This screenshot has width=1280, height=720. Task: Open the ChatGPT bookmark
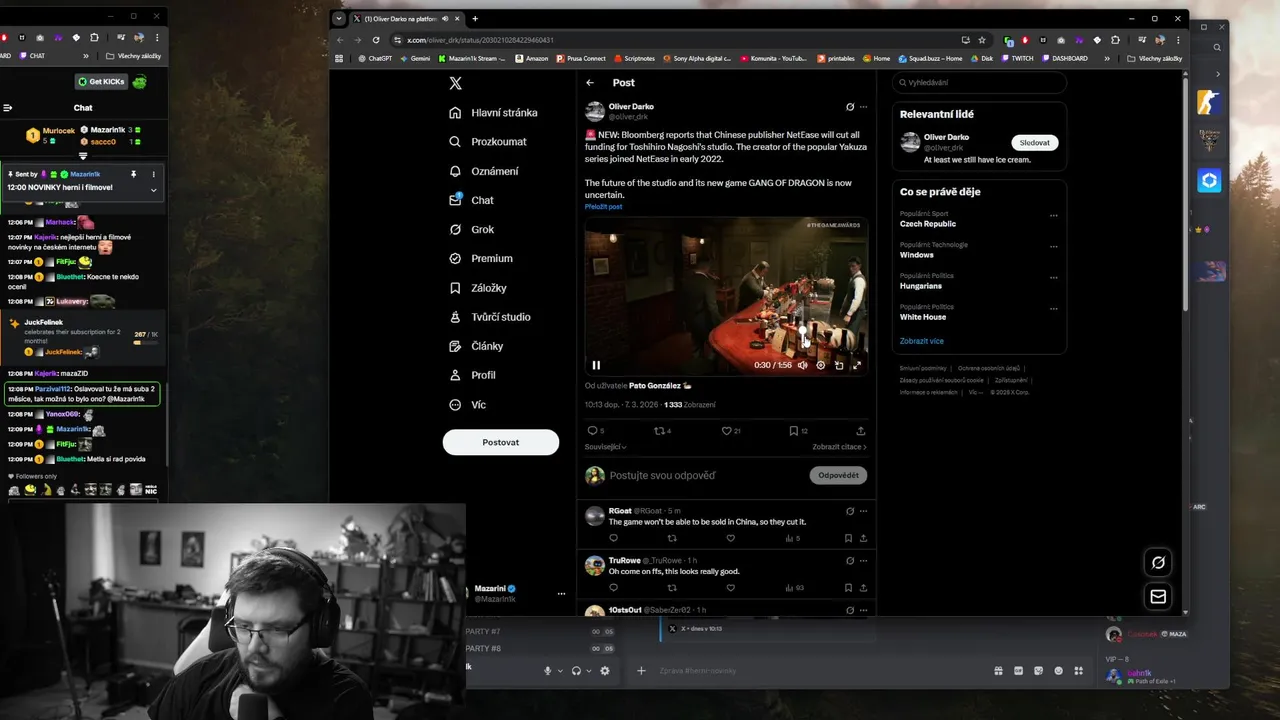point(375,59)
